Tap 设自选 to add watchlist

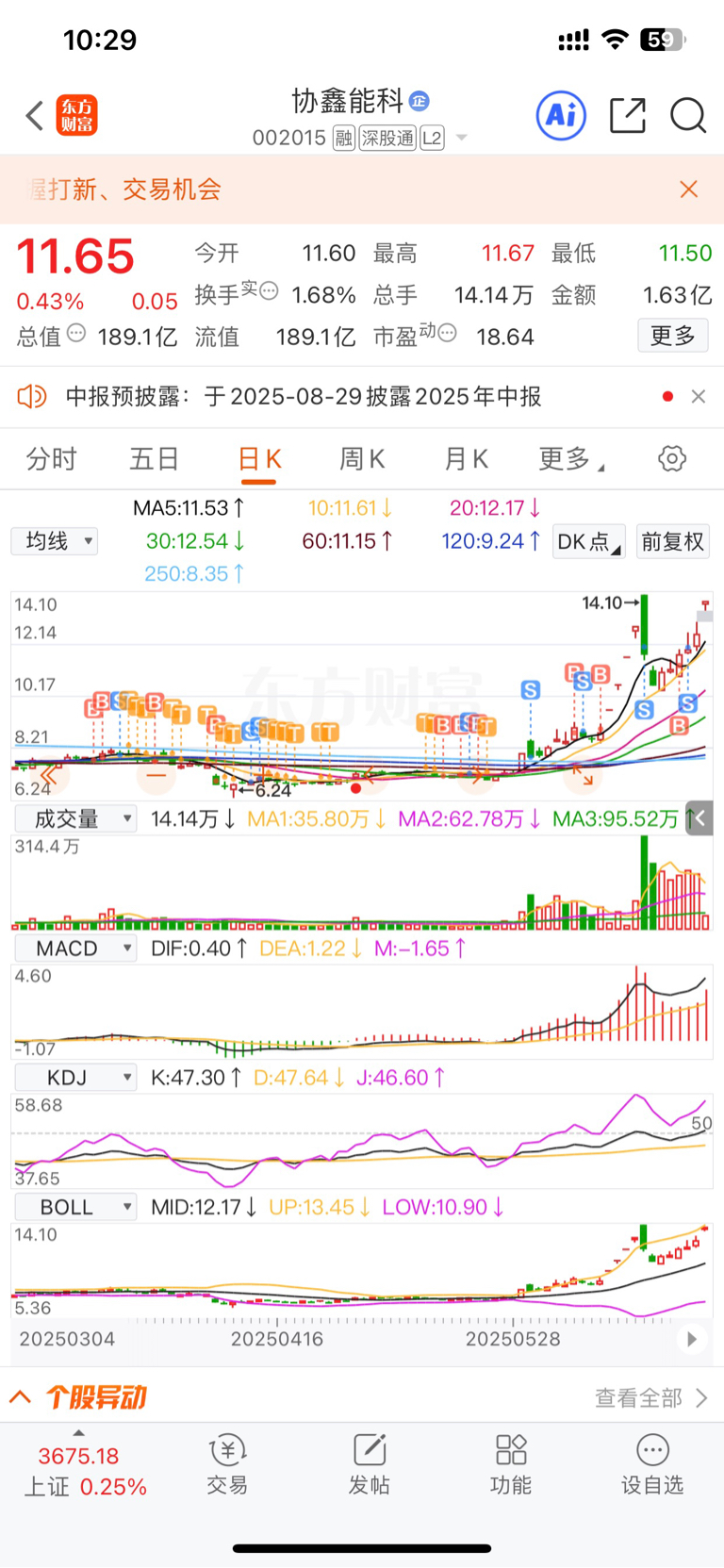(x=652, y=1465)
